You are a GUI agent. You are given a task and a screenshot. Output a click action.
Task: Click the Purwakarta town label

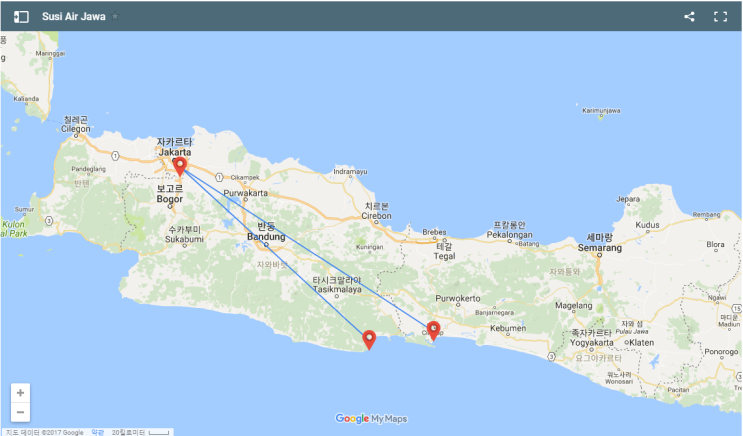(245, 193)
